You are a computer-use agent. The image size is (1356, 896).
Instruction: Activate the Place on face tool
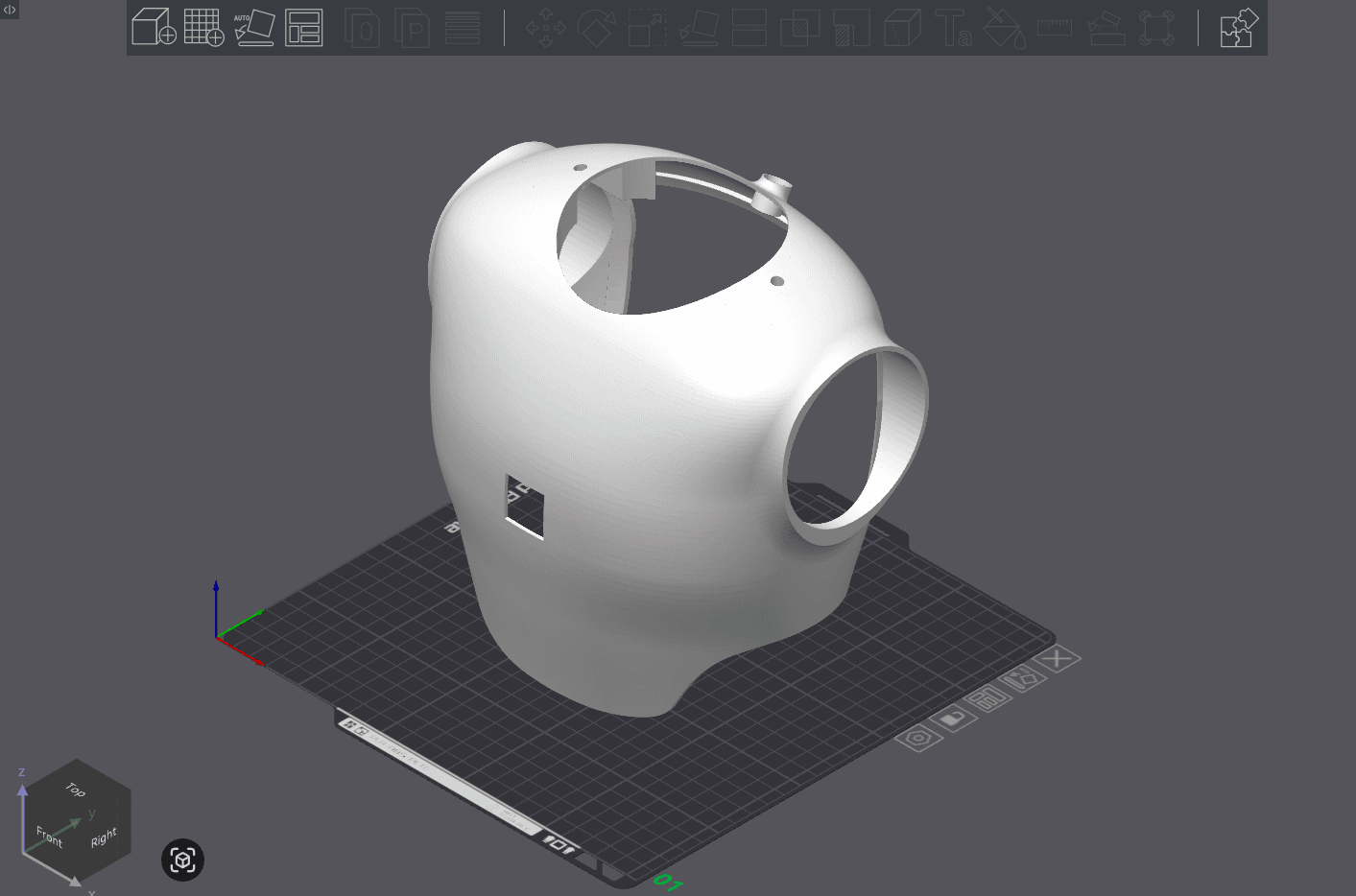click(x=699, y=29)
